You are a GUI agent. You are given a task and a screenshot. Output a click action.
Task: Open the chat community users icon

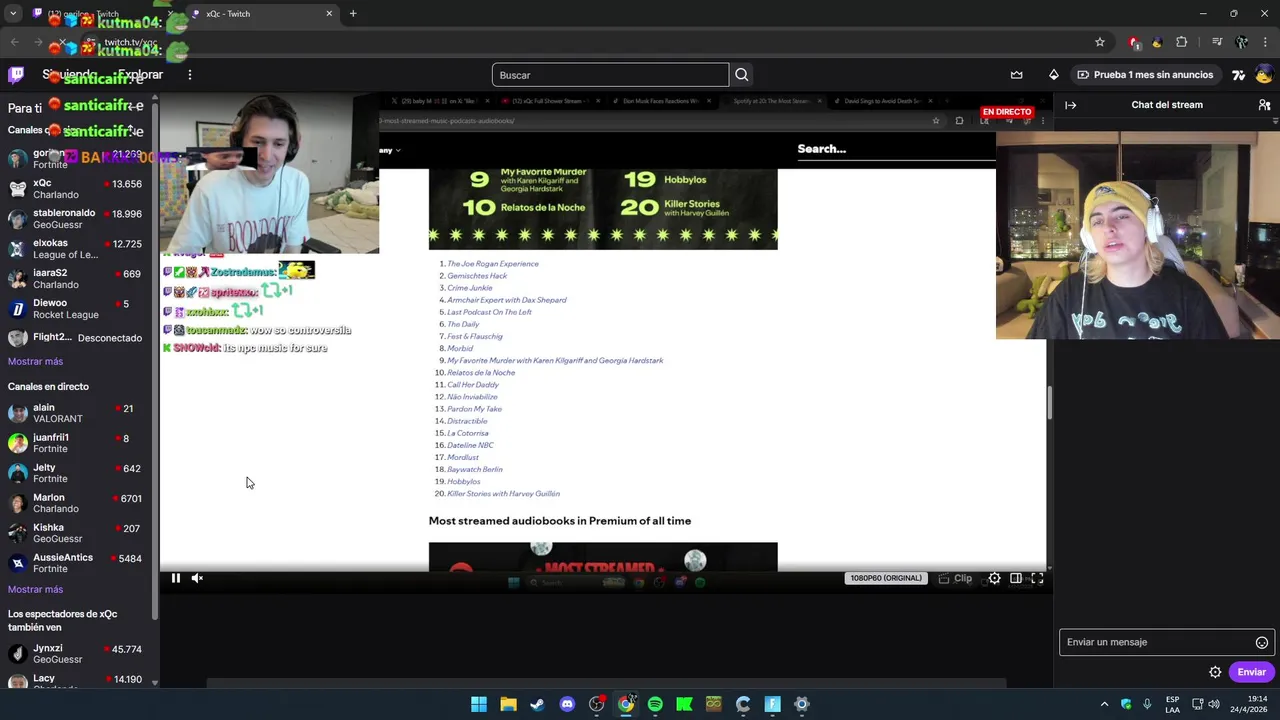tap(1264, 105)
